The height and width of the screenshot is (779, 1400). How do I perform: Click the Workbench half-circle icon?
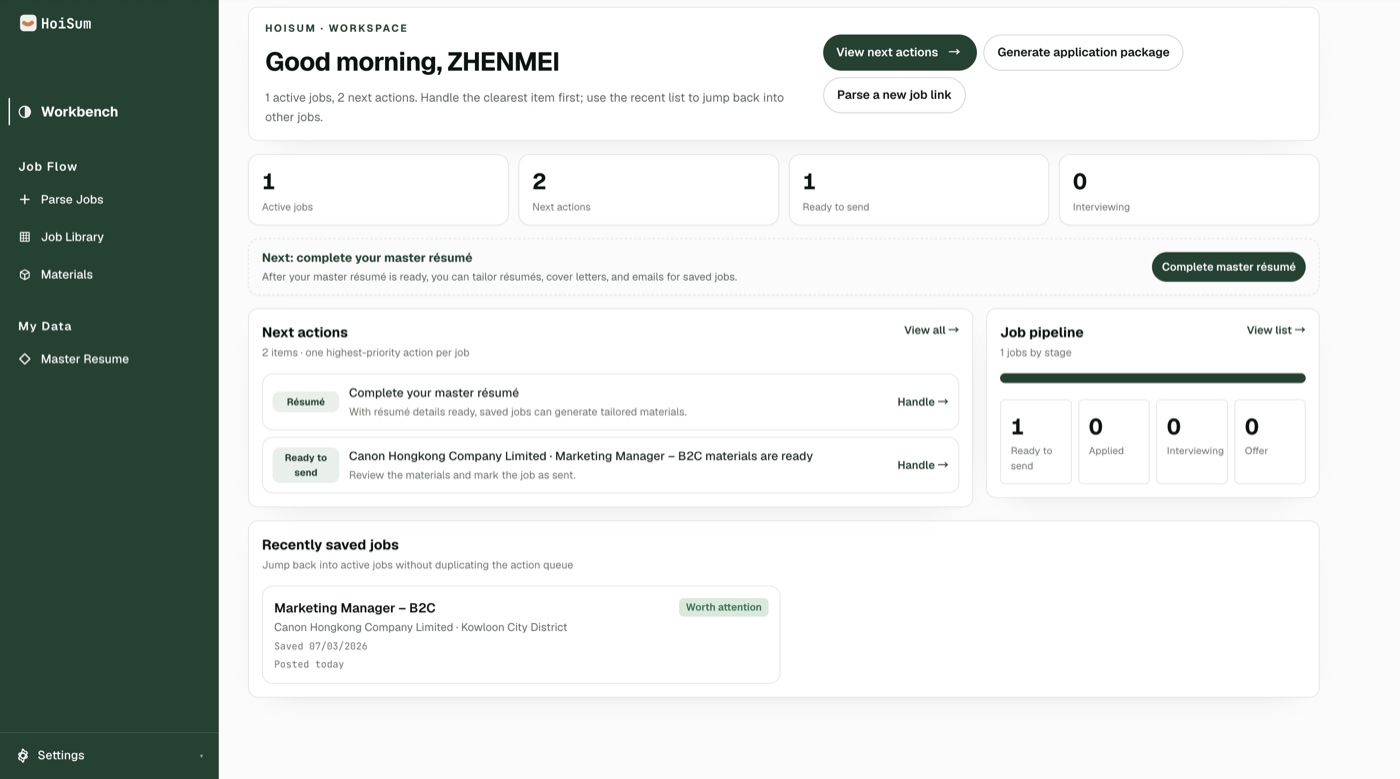coord(25,112)
